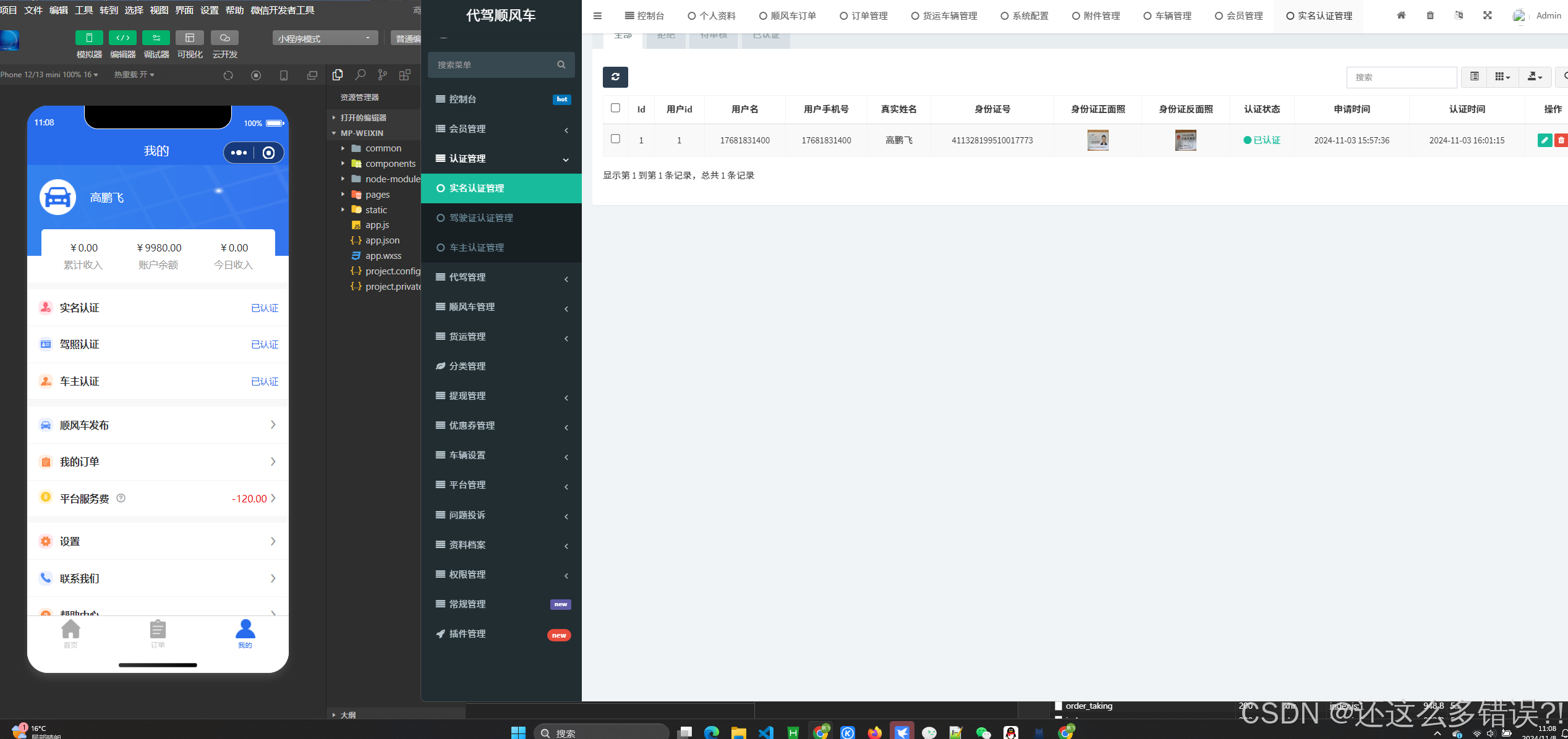Click mini program capsule menu dots
Viewport: 1568px width, 739px height.
239,153
